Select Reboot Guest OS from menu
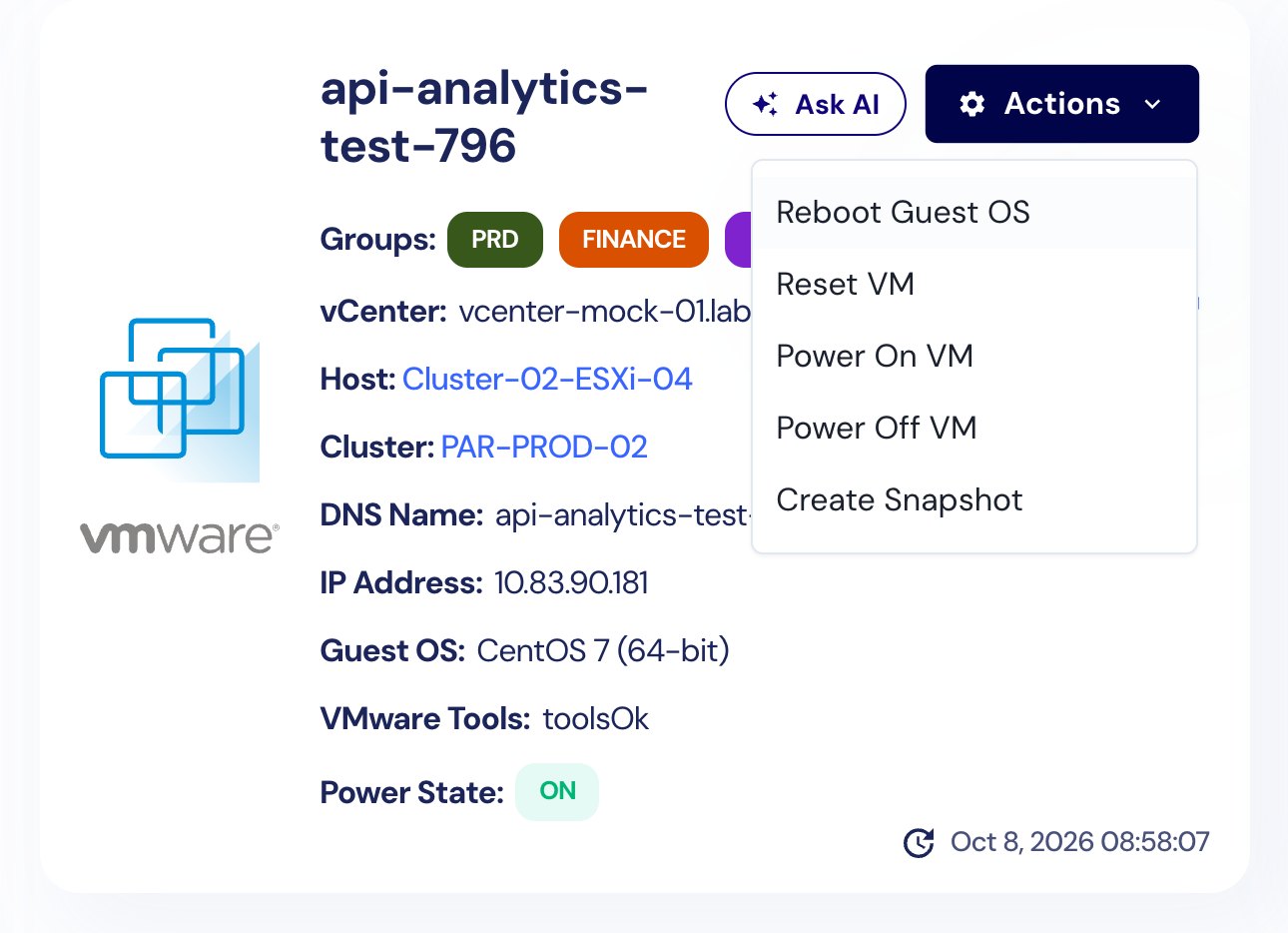This screenshot has height=933, width=1288. (x=973, y=213)
